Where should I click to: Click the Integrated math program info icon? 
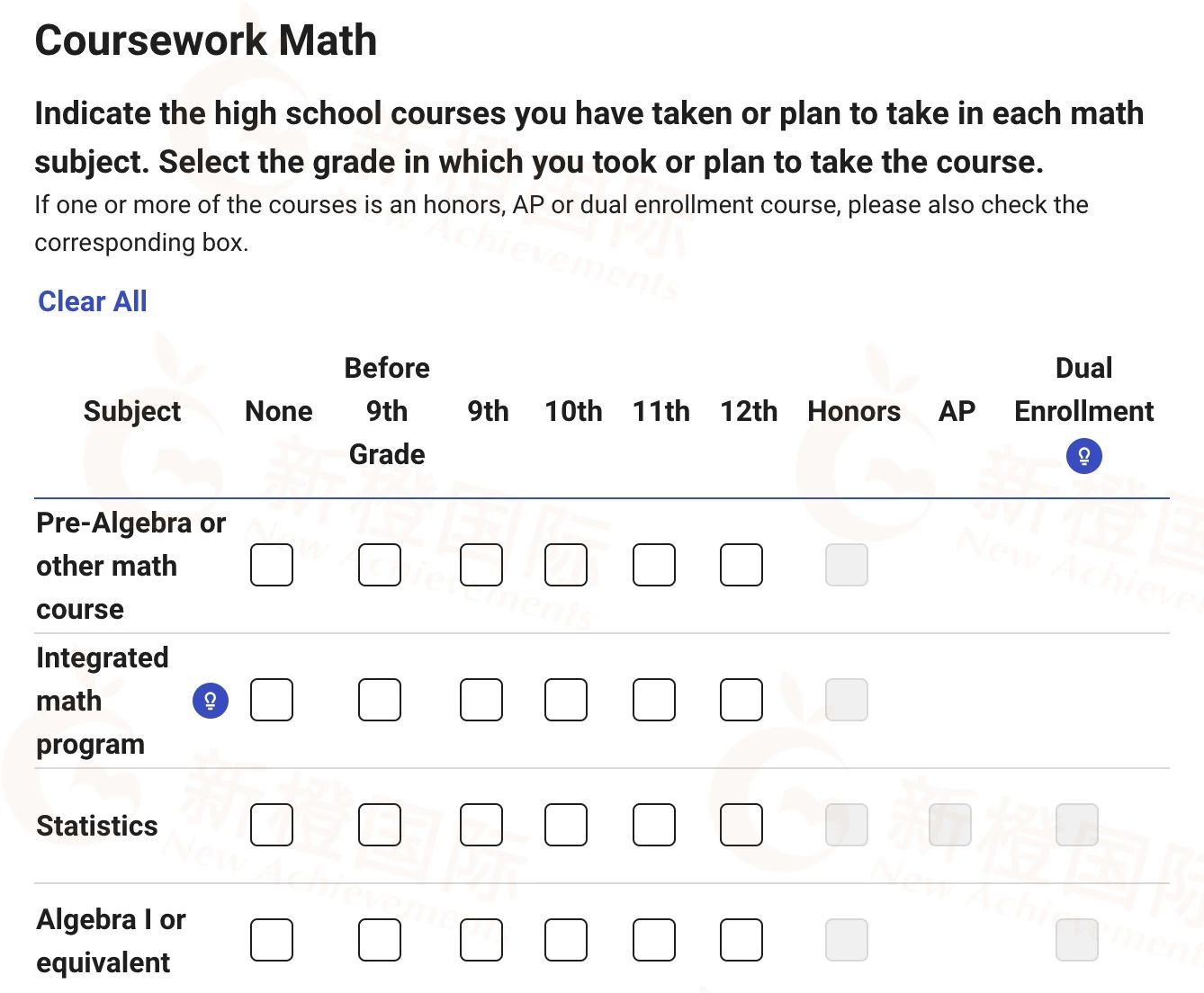pyautogui.click(x=211, y=701)
